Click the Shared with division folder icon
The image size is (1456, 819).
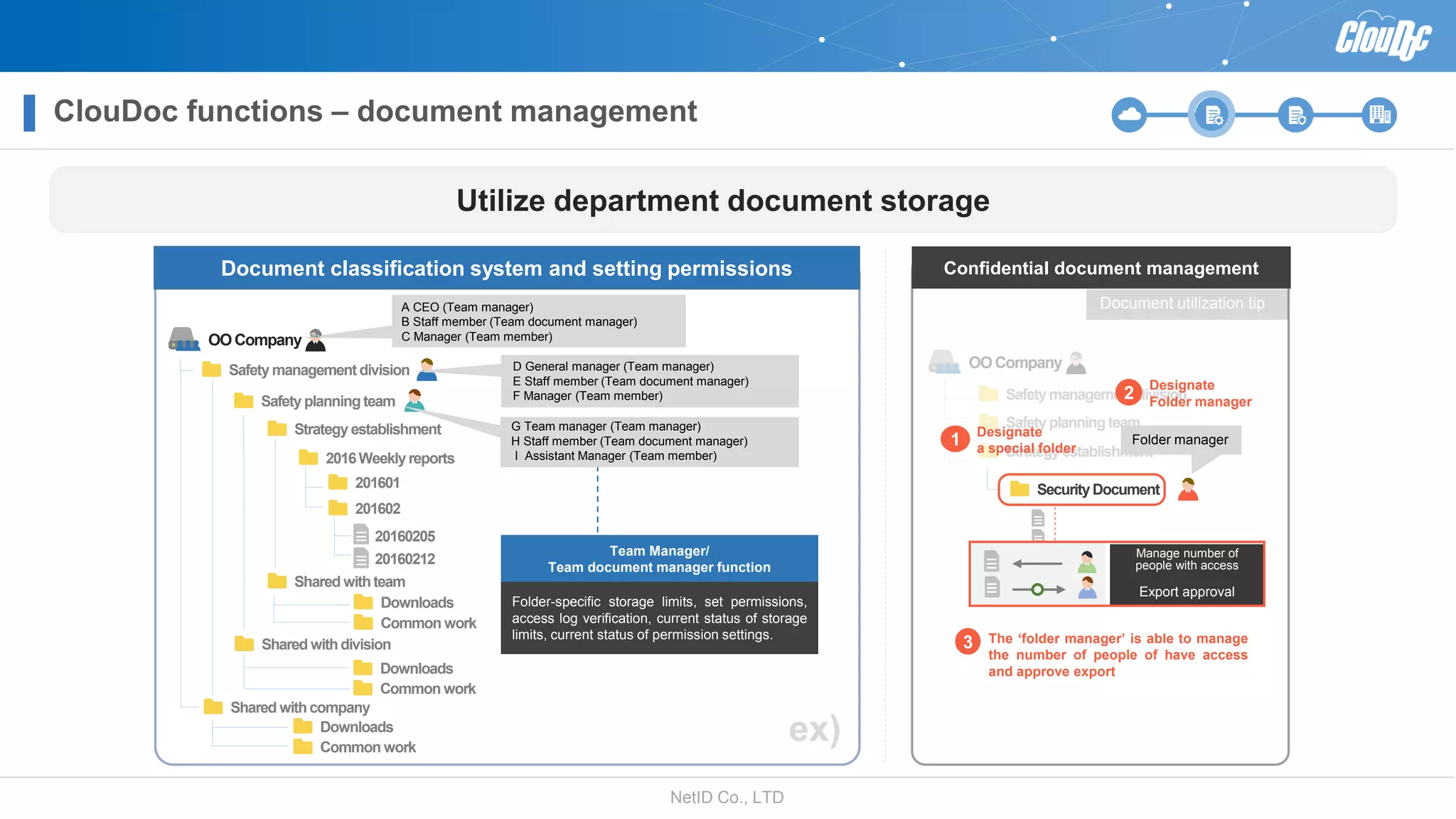245,643
